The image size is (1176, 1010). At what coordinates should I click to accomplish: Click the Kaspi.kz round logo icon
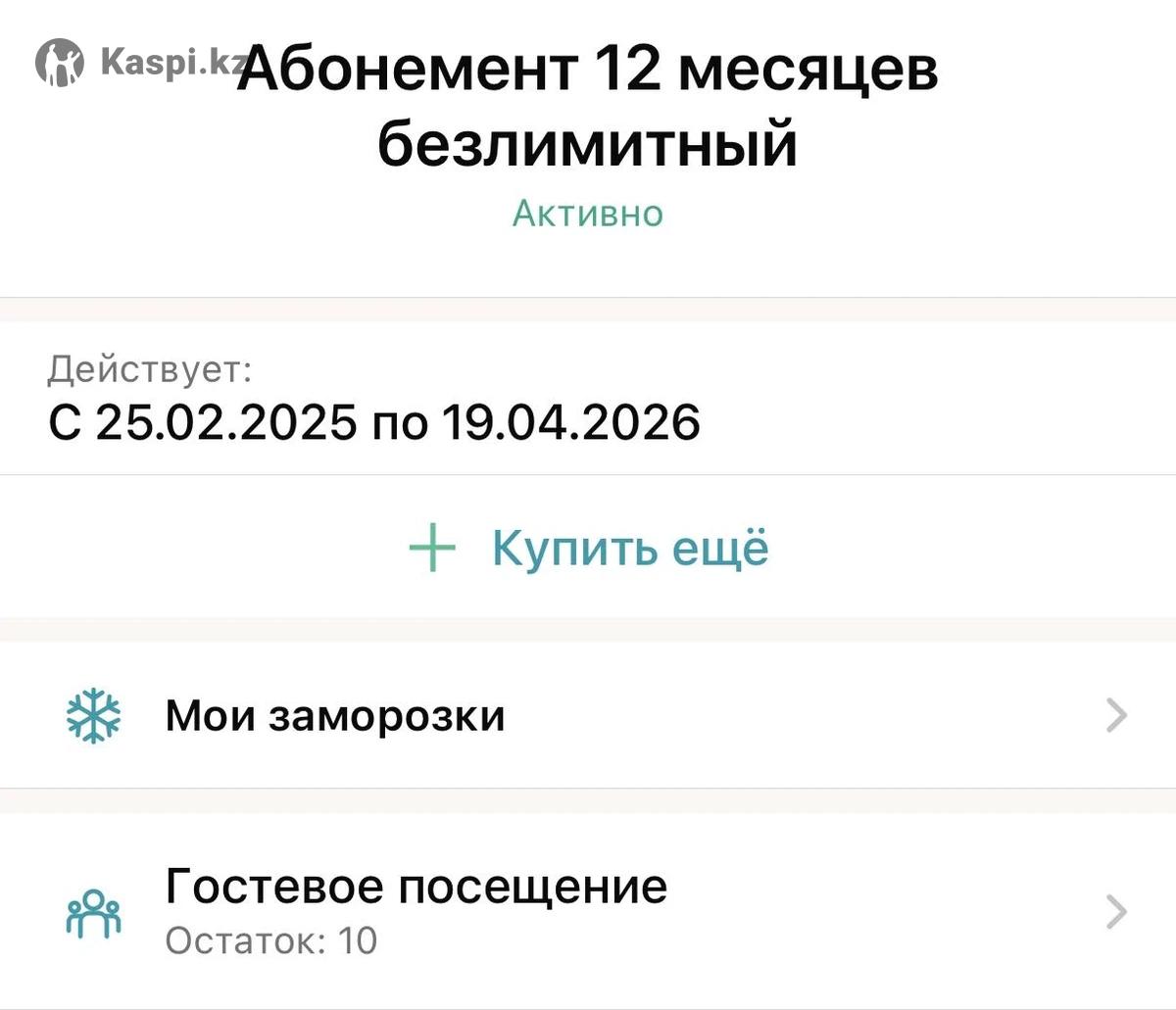(60, 63)
